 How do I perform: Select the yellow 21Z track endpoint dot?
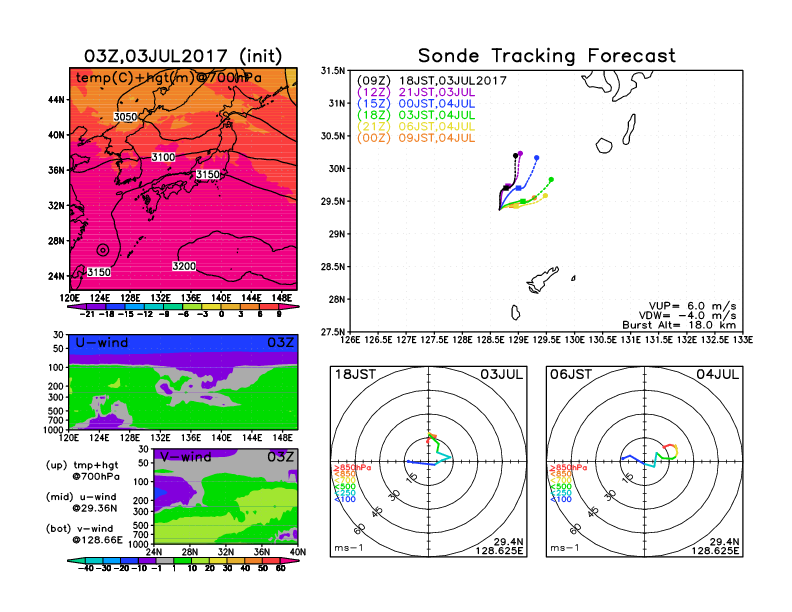coord(545,196)
